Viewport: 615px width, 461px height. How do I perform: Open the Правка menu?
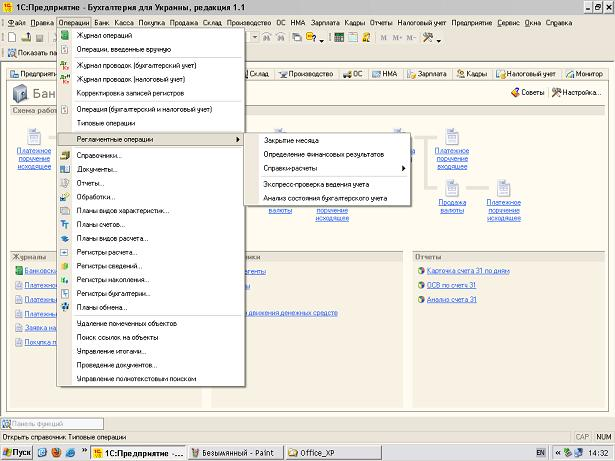42,23
